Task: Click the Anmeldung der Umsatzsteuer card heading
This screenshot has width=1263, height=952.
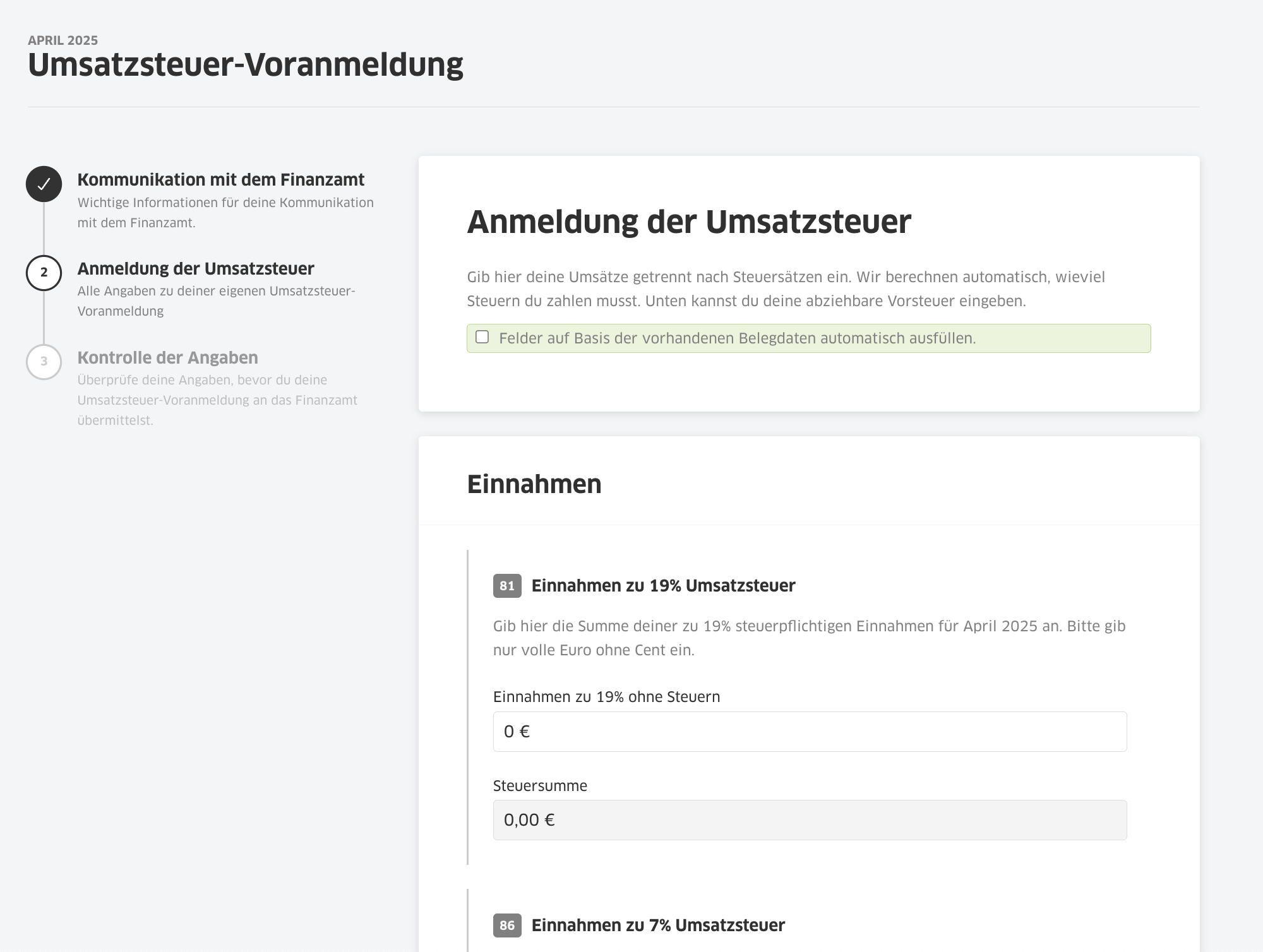Action: coord(689,222)
